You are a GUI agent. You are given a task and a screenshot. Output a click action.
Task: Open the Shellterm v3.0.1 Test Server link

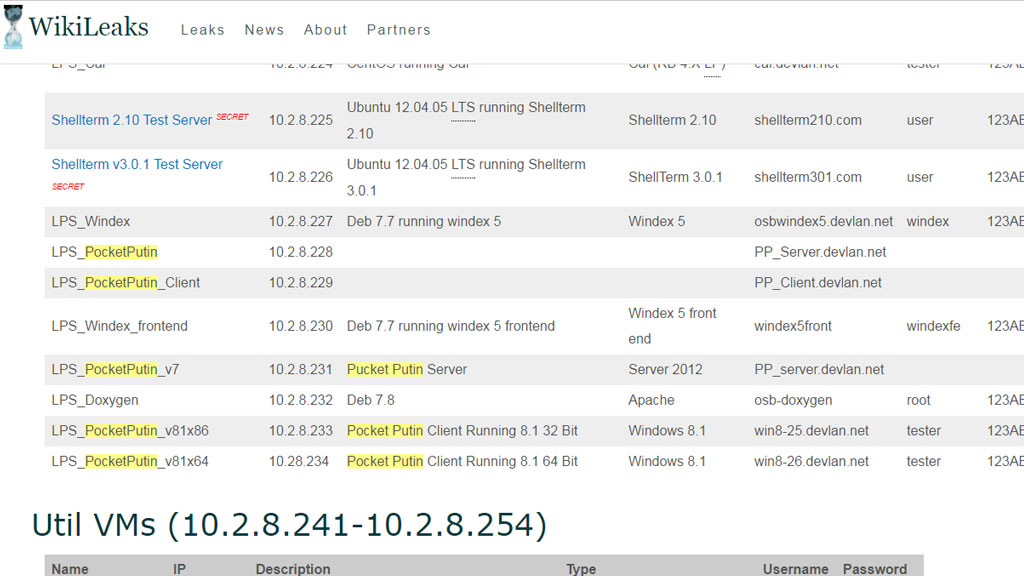coord(137,164)
